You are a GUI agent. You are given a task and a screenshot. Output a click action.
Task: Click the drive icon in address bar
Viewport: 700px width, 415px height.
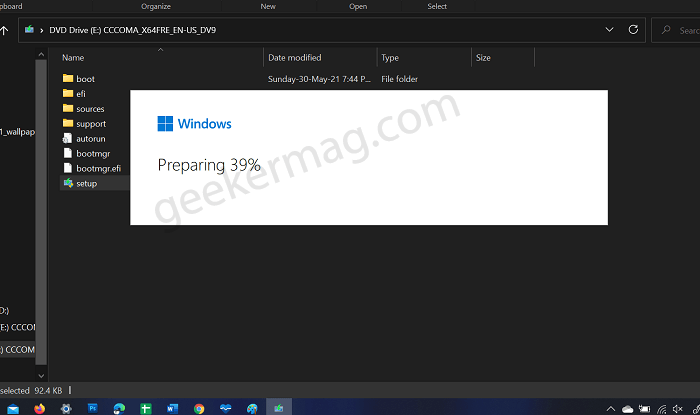pyautogui.click(x=29, y=29)
